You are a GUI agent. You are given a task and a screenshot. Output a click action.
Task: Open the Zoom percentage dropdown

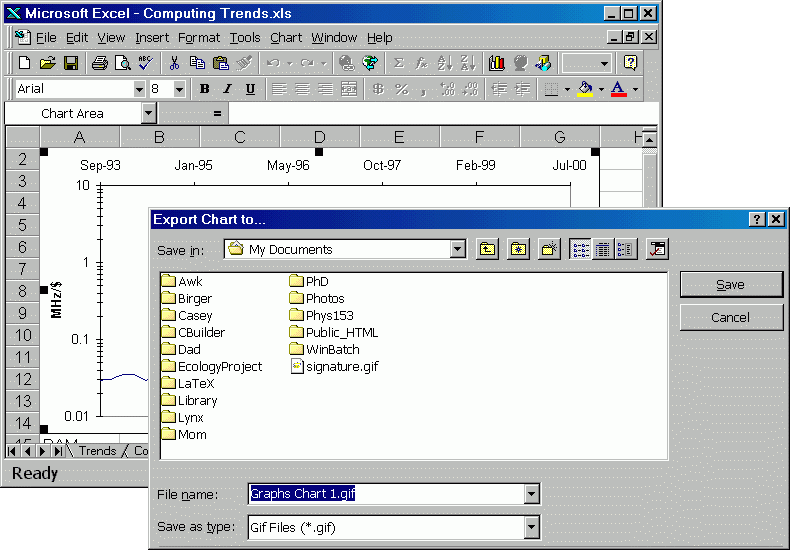[x=604, y=64]
